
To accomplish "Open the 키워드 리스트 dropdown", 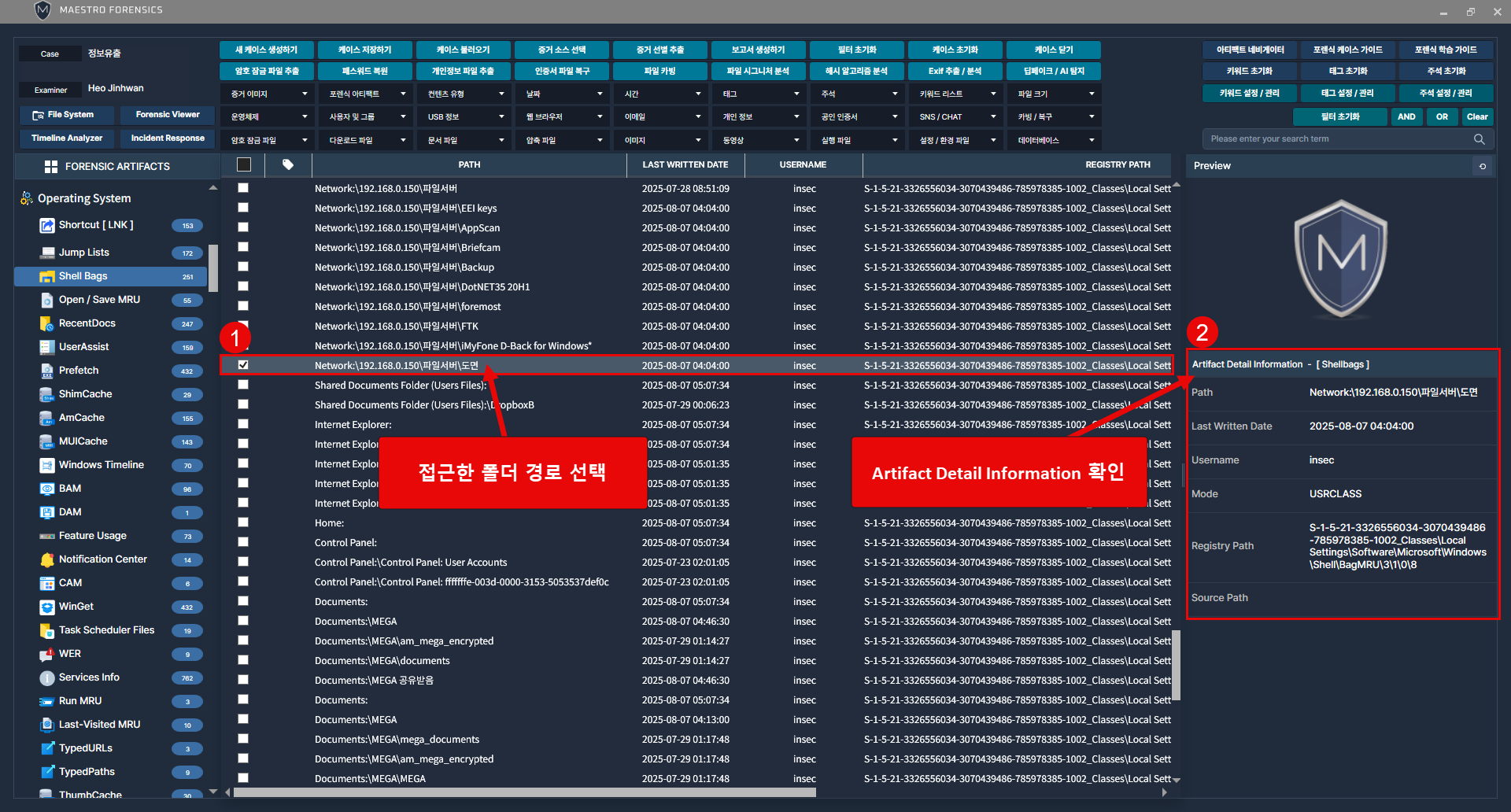I will coord(955,94).
